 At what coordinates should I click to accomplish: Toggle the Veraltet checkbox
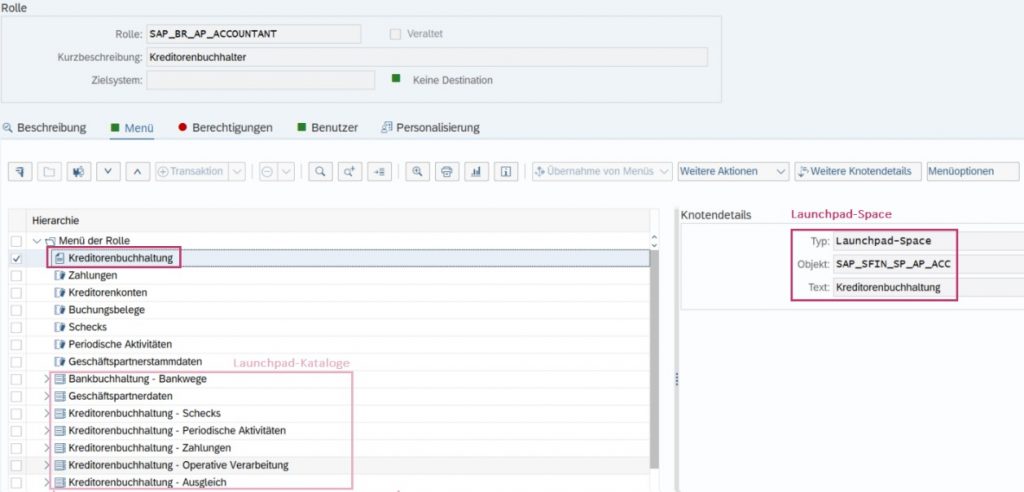click(396, 34)
